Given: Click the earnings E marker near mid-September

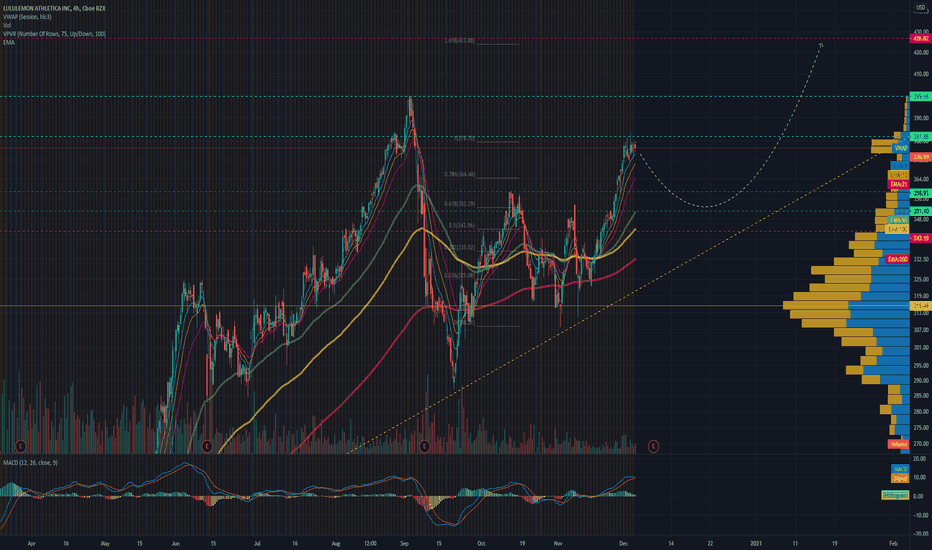Looking at the screenshot, I should point(424,446).
